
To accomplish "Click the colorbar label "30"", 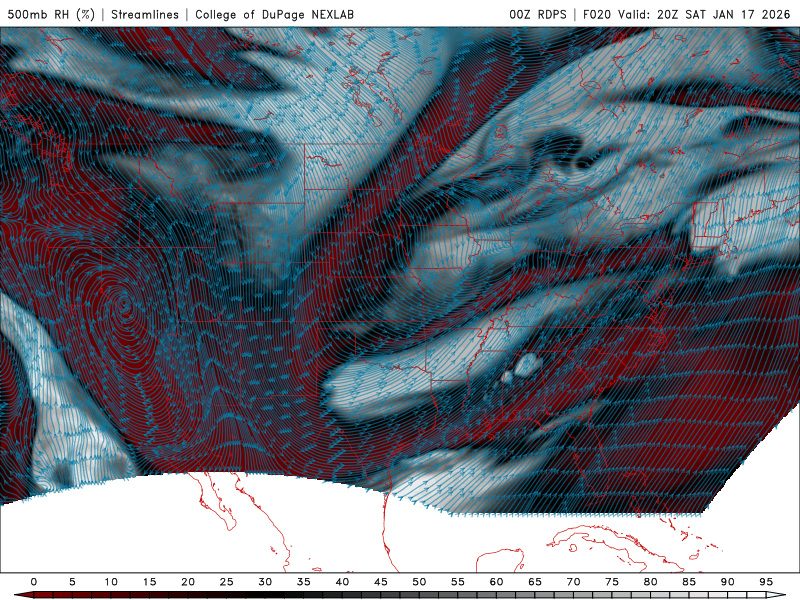I will (x=265, y=582).
